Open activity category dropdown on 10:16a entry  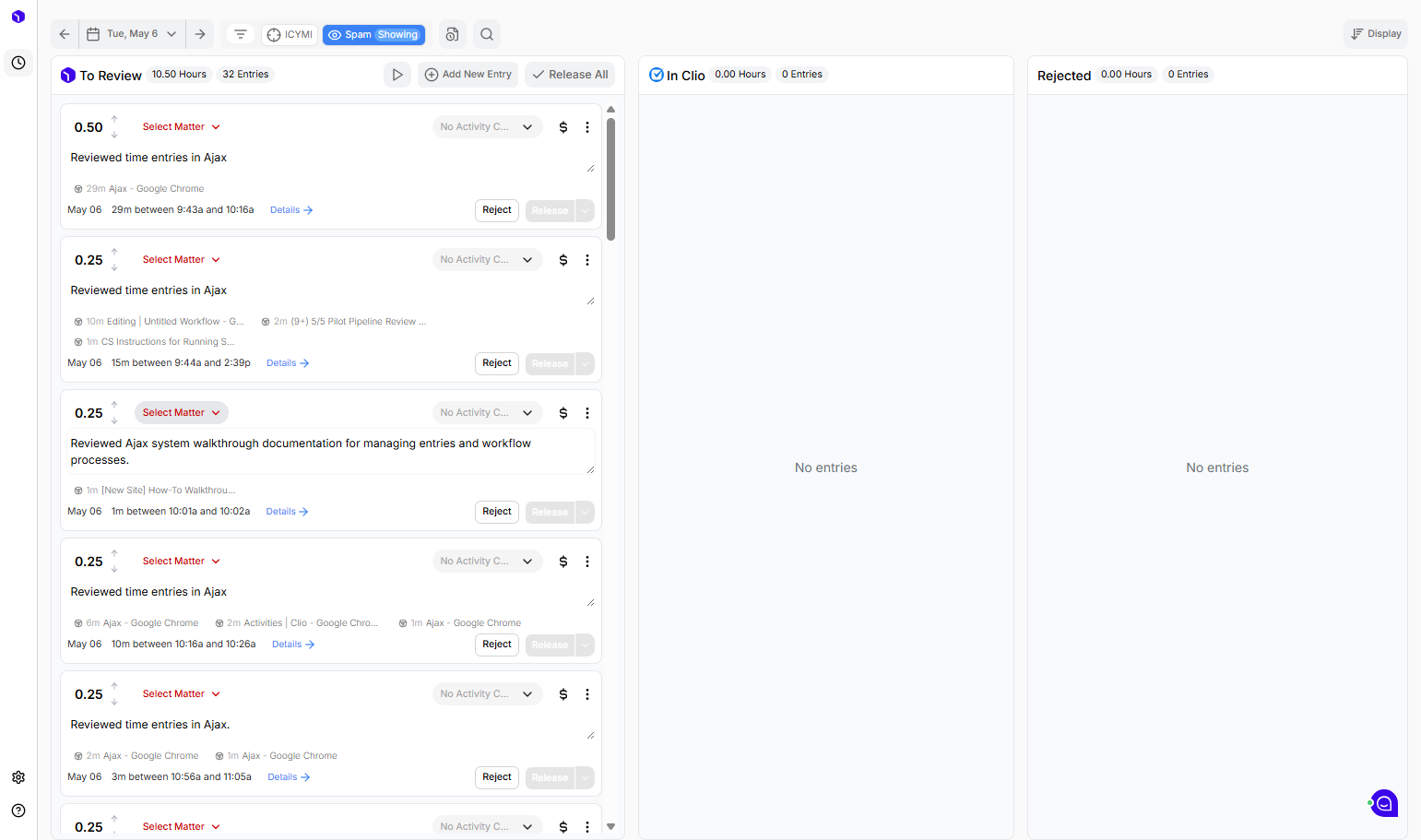click(x=487, y=562)
